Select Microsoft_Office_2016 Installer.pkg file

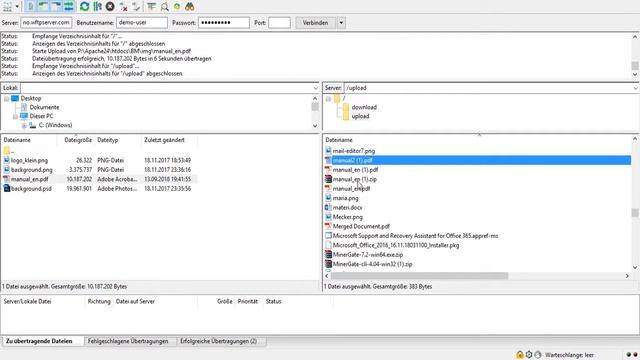click(x=396, y=245)
